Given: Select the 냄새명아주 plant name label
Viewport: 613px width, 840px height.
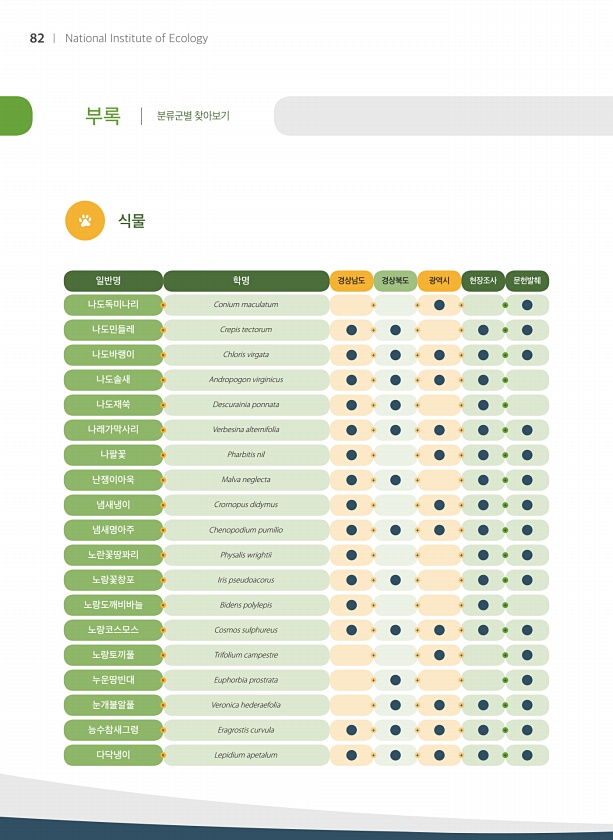Looking at the screenshot, I should coord(113,530).
